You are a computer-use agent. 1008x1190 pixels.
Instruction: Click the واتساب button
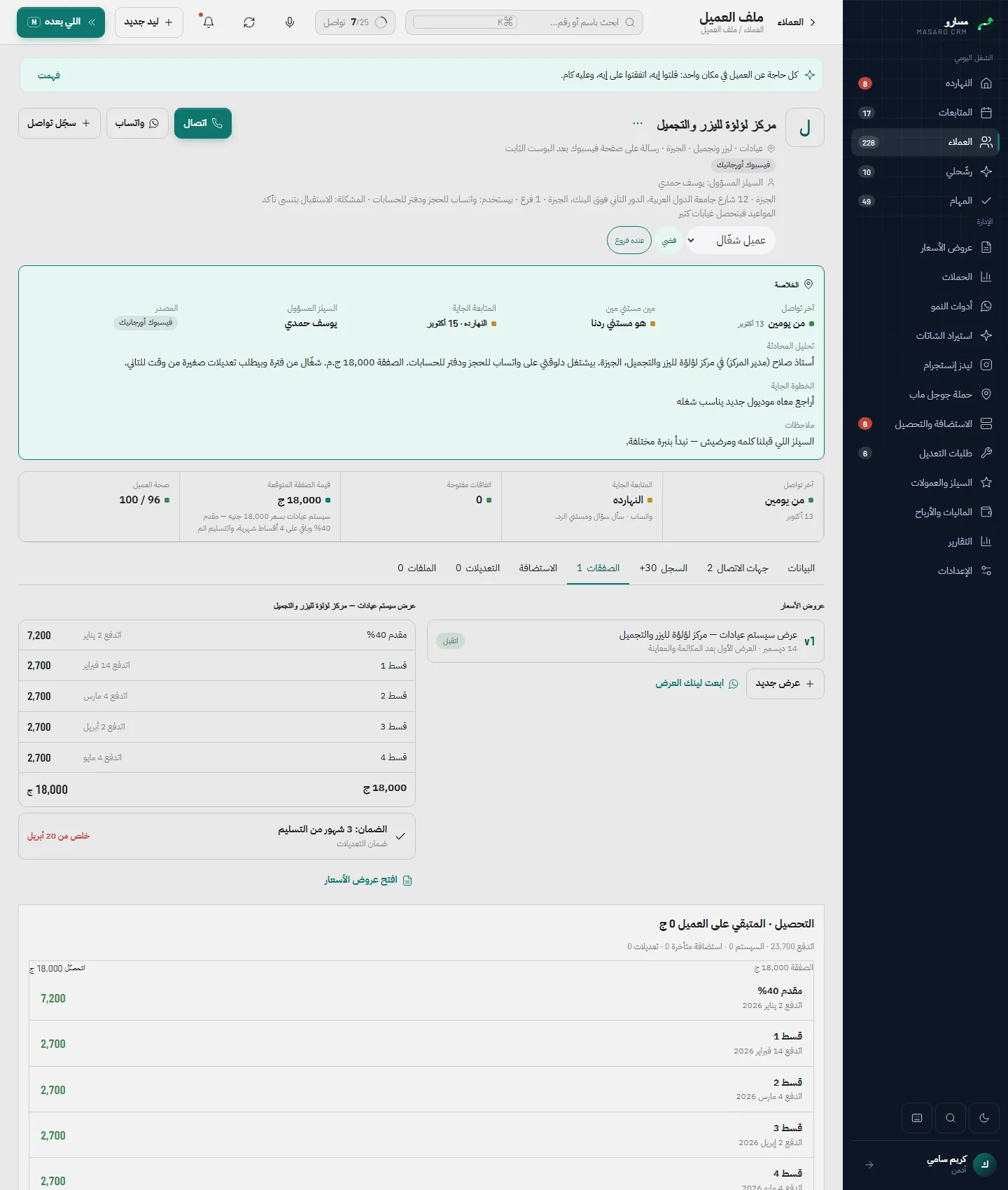pos(137,123)
